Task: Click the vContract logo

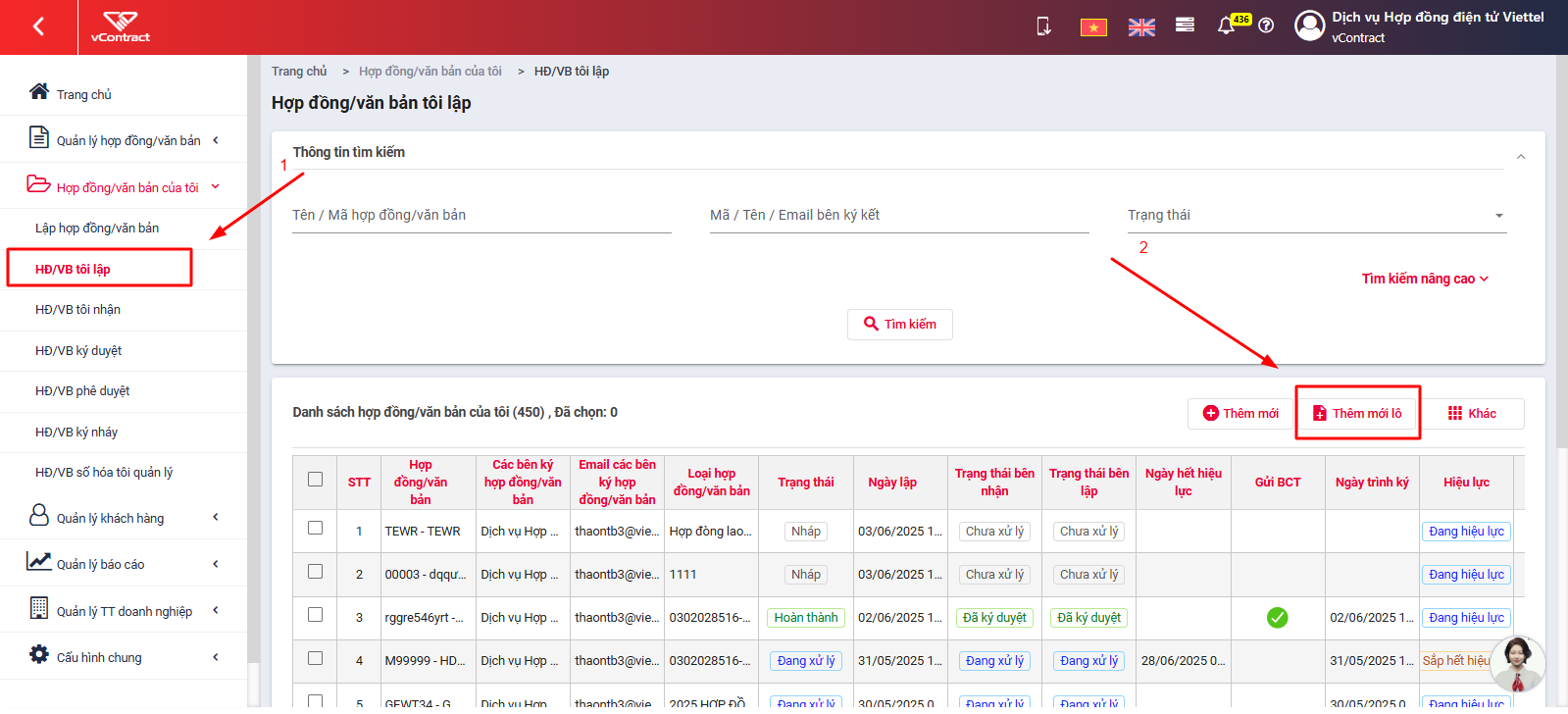Action: tap(121, 26)
